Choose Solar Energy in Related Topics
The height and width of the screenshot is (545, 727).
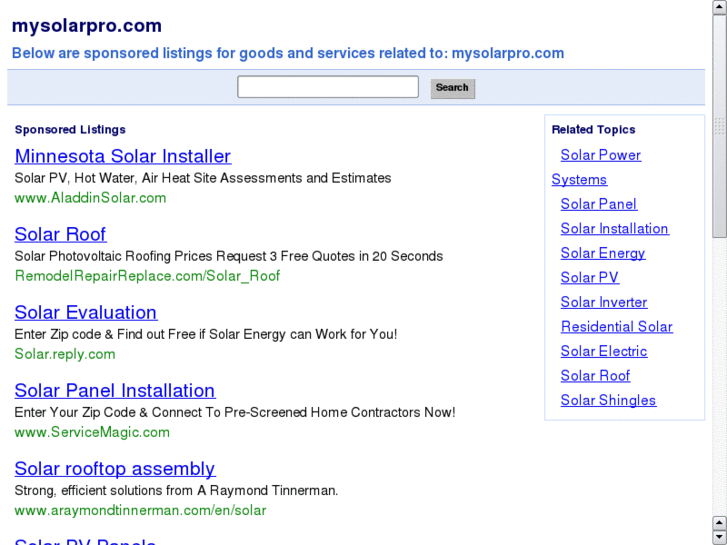coord(602,253)
